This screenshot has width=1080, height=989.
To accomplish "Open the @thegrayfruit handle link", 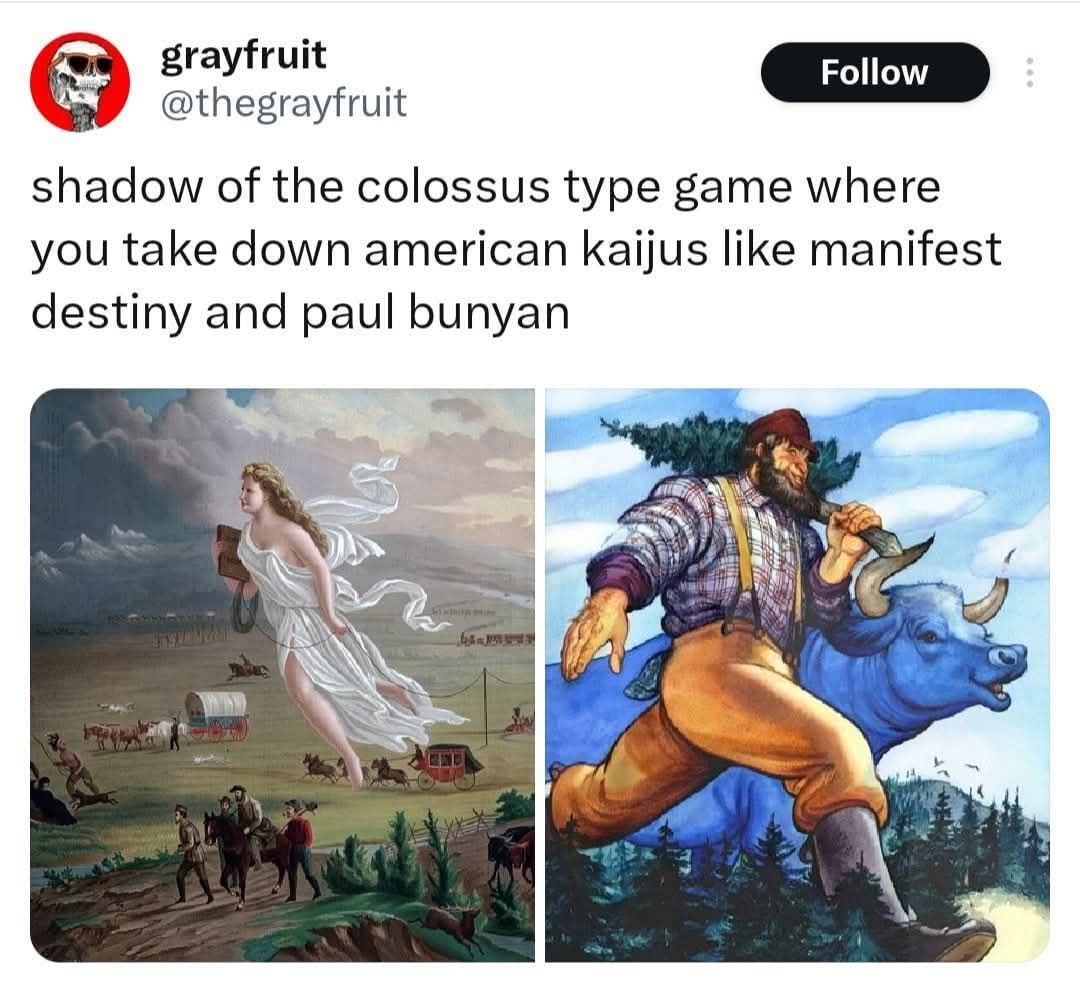I will pyautogui.click(x=284, y=103).
